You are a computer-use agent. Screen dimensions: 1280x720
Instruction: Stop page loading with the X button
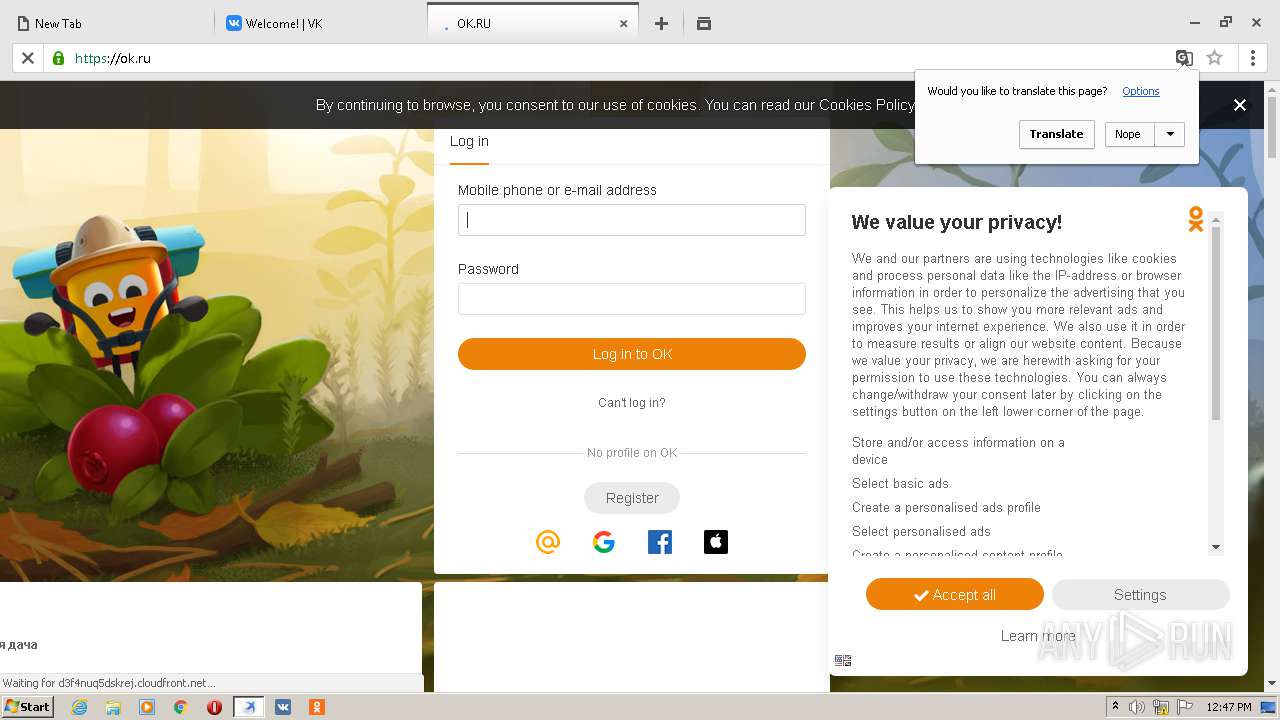tap(28, 58)
